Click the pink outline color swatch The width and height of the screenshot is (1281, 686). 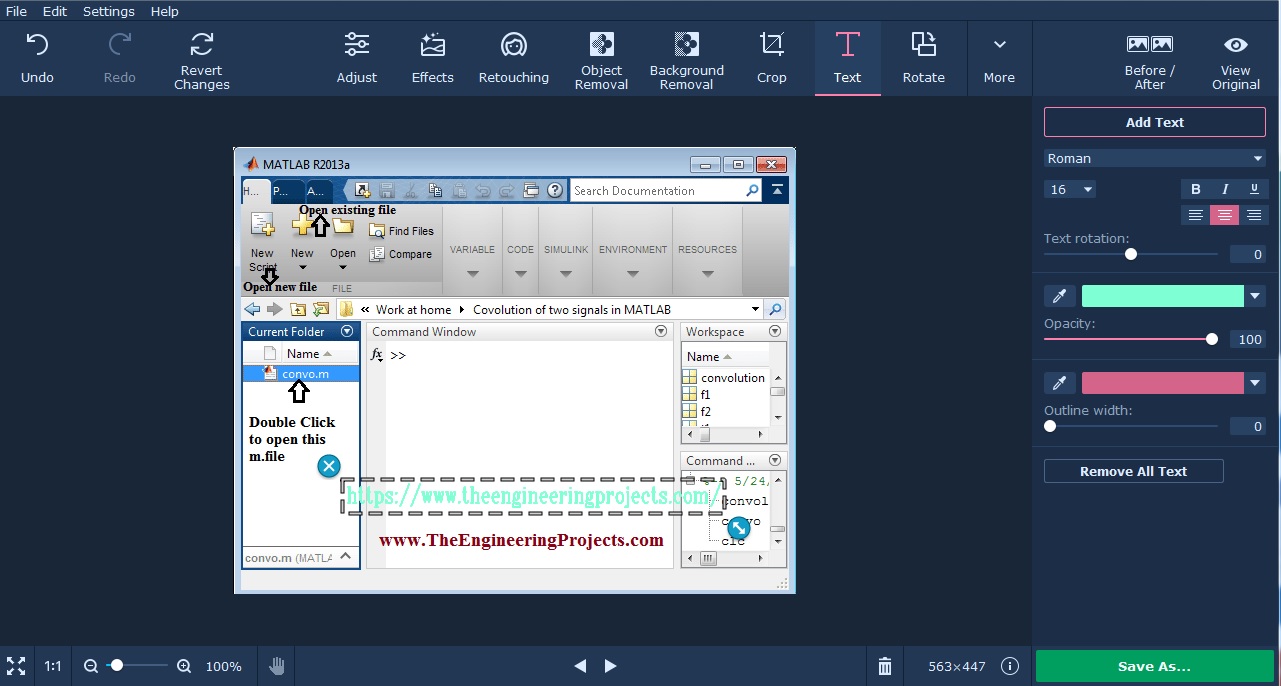[x=1163, y=383]
